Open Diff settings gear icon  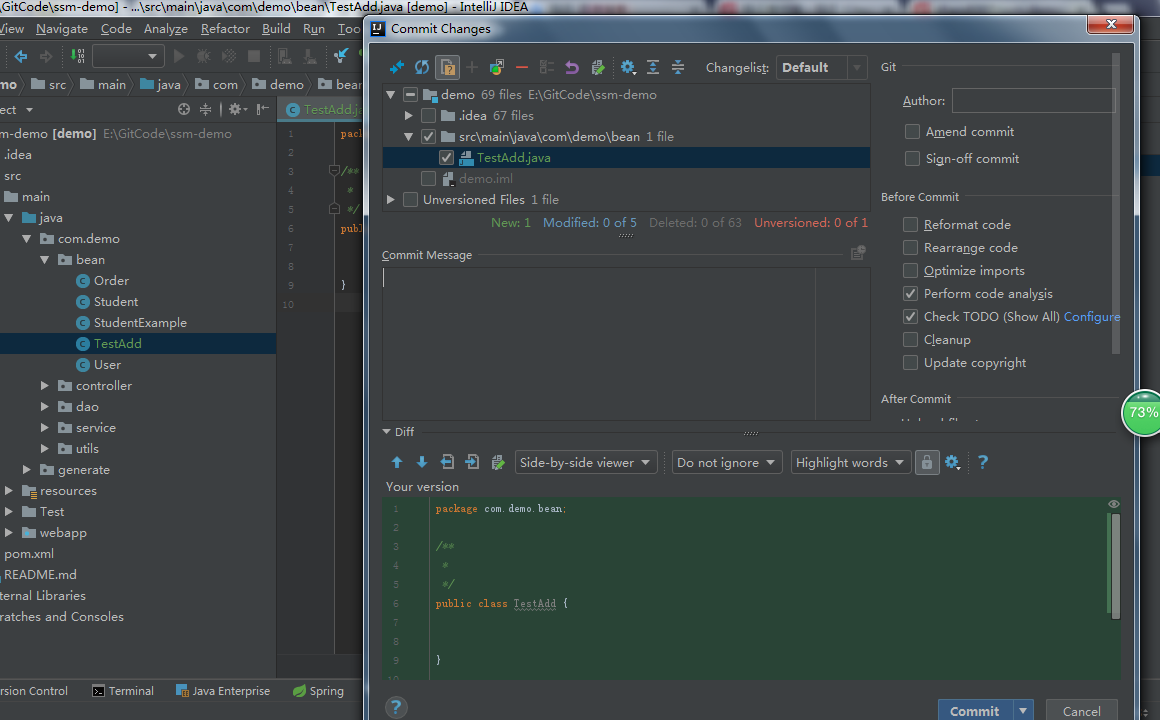point(952,462)
